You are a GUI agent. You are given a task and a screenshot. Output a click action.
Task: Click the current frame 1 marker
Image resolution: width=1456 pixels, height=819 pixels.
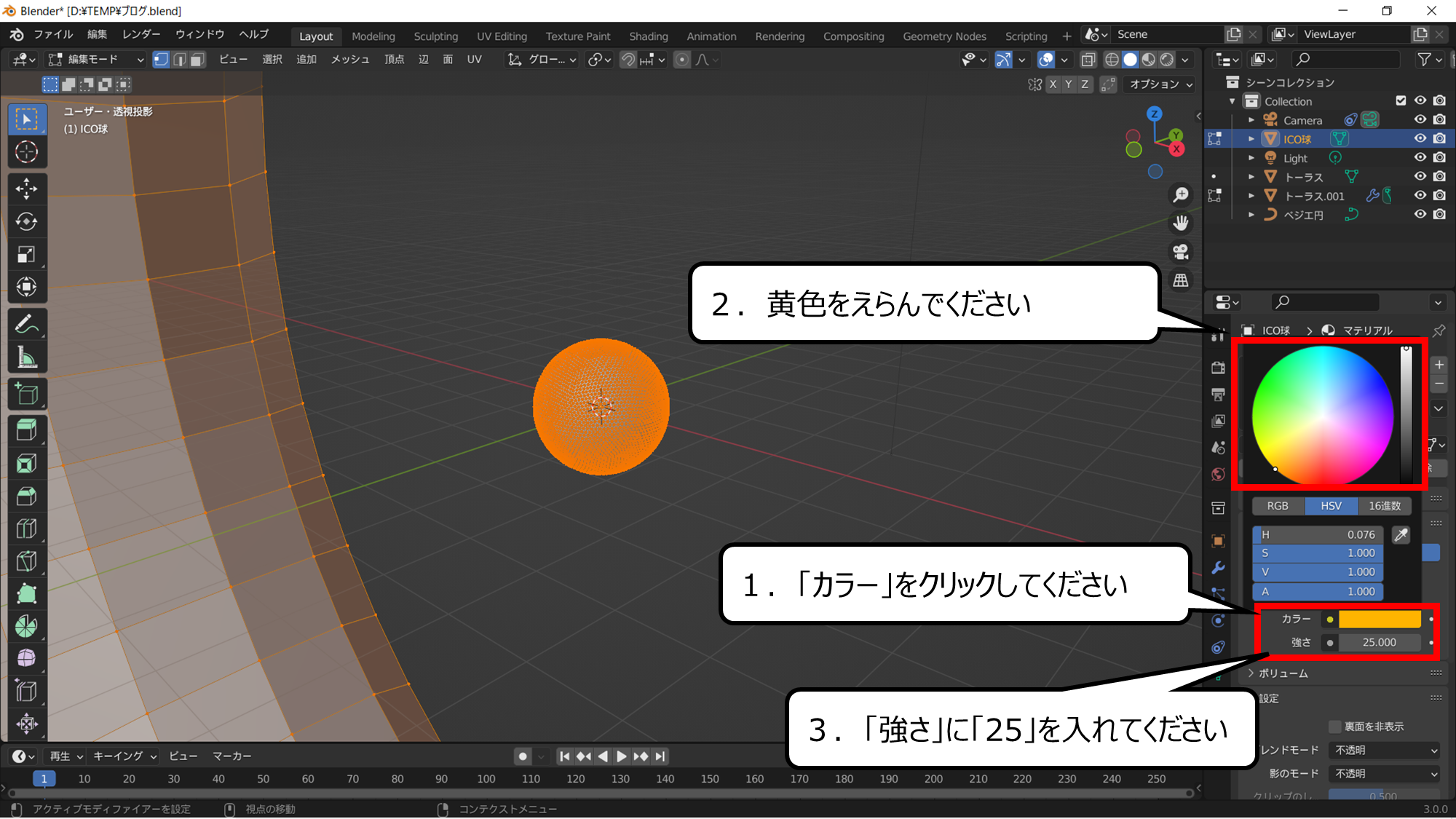44,779
